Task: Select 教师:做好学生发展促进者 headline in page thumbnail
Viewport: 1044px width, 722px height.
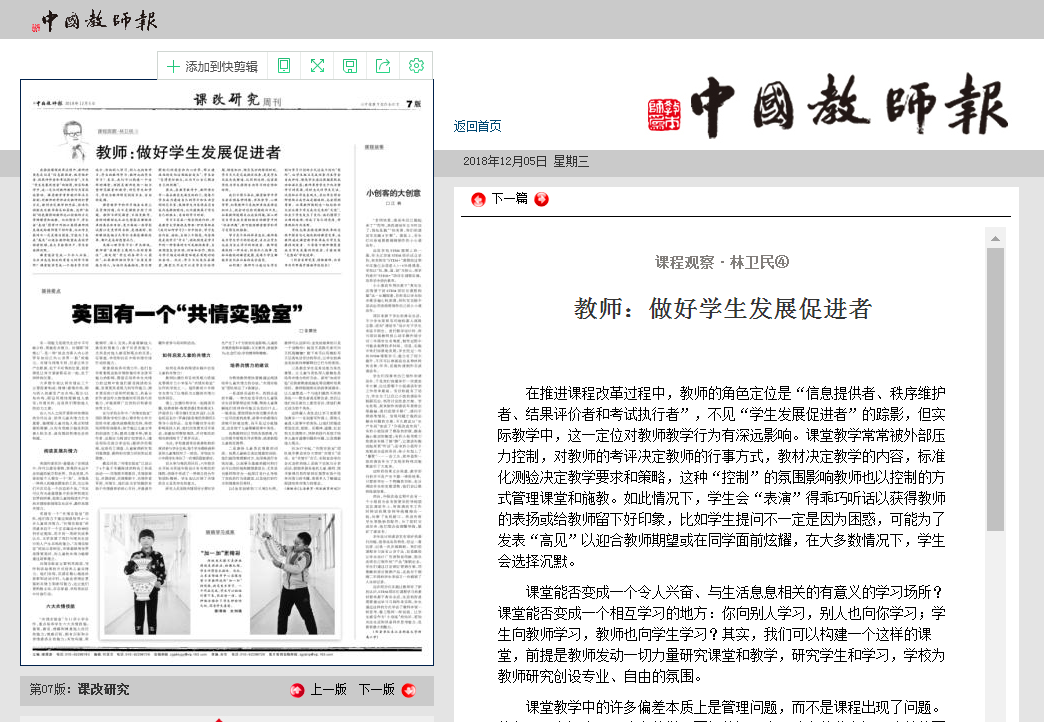Action: coord(188,153)
